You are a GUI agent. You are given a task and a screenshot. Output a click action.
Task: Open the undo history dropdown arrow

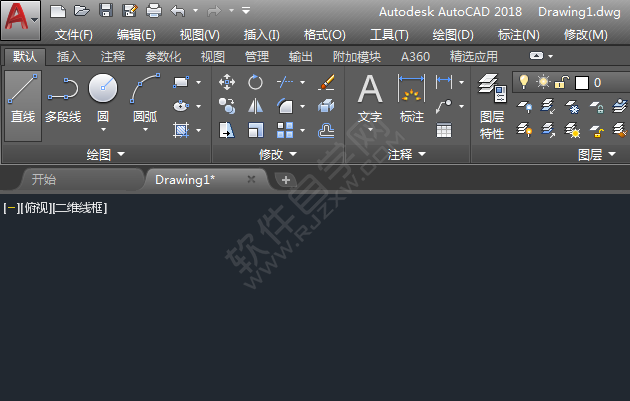click(x=196, y=11)
